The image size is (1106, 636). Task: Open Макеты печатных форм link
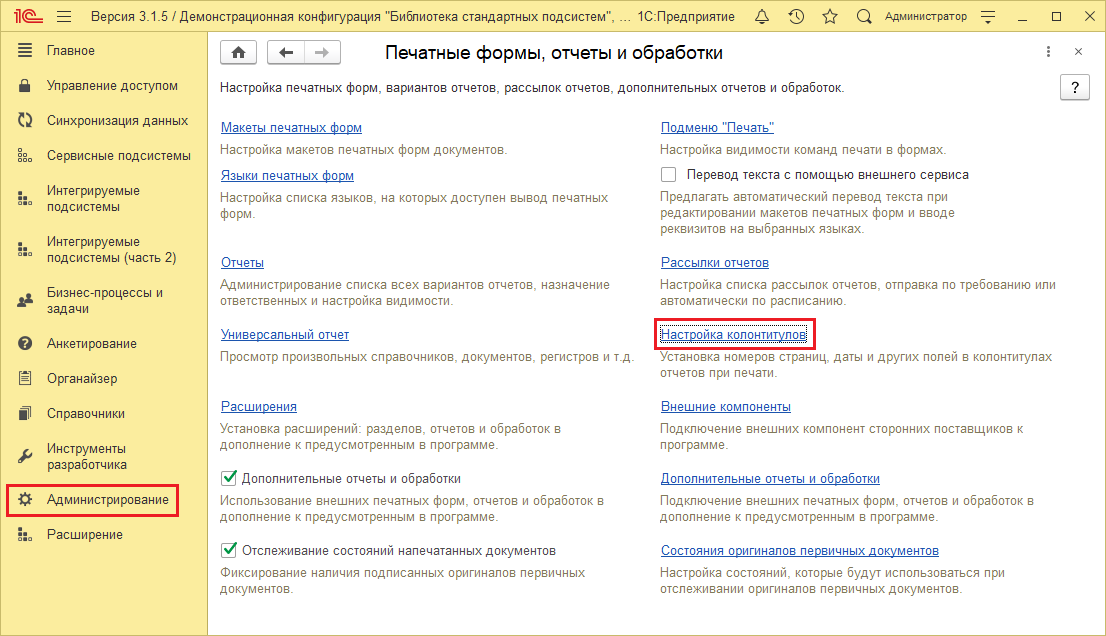click(291, 128)
